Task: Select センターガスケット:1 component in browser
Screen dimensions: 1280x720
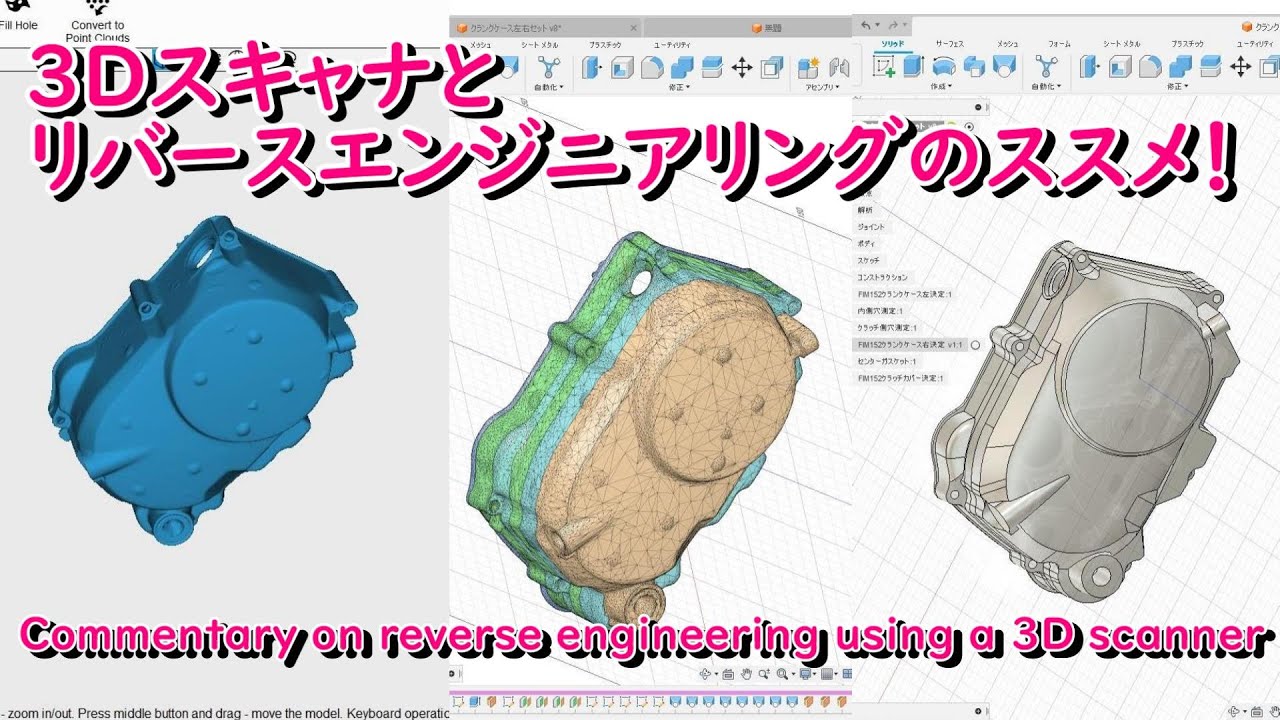Action: (x=888, y=361)
